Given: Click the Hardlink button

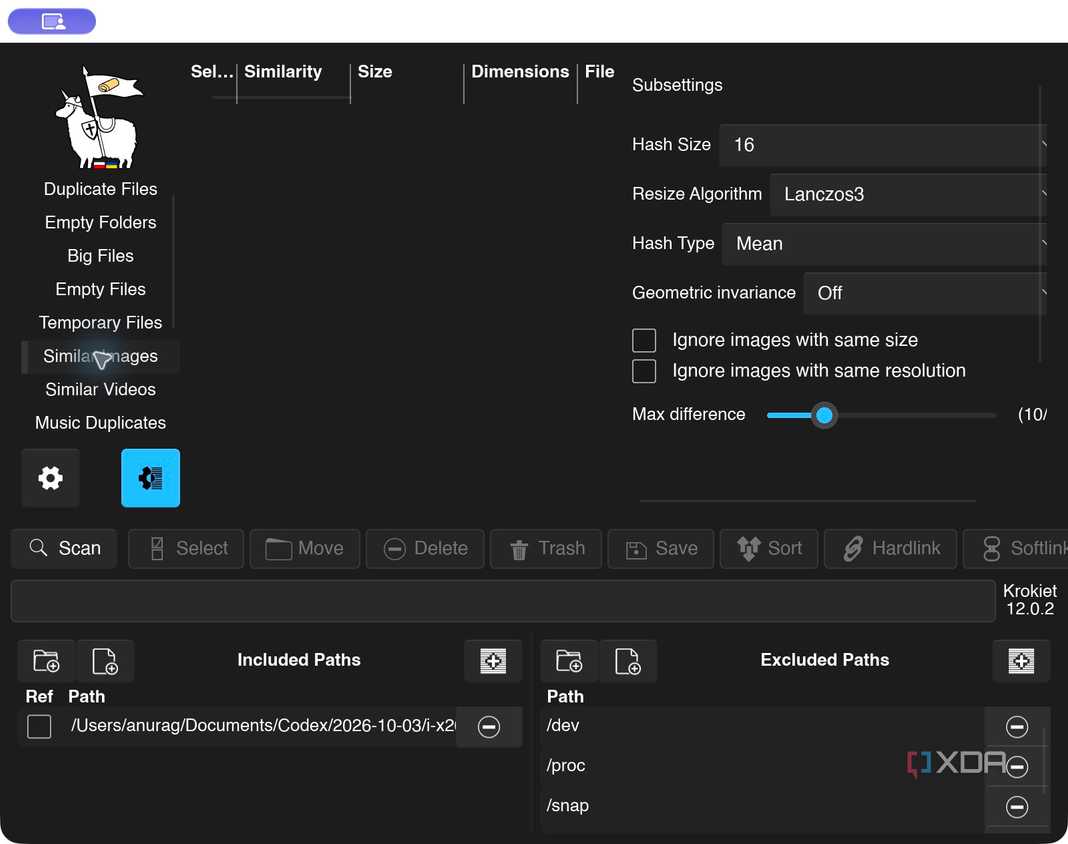Looking at the screenshot, I should click(x=891, y=548).
